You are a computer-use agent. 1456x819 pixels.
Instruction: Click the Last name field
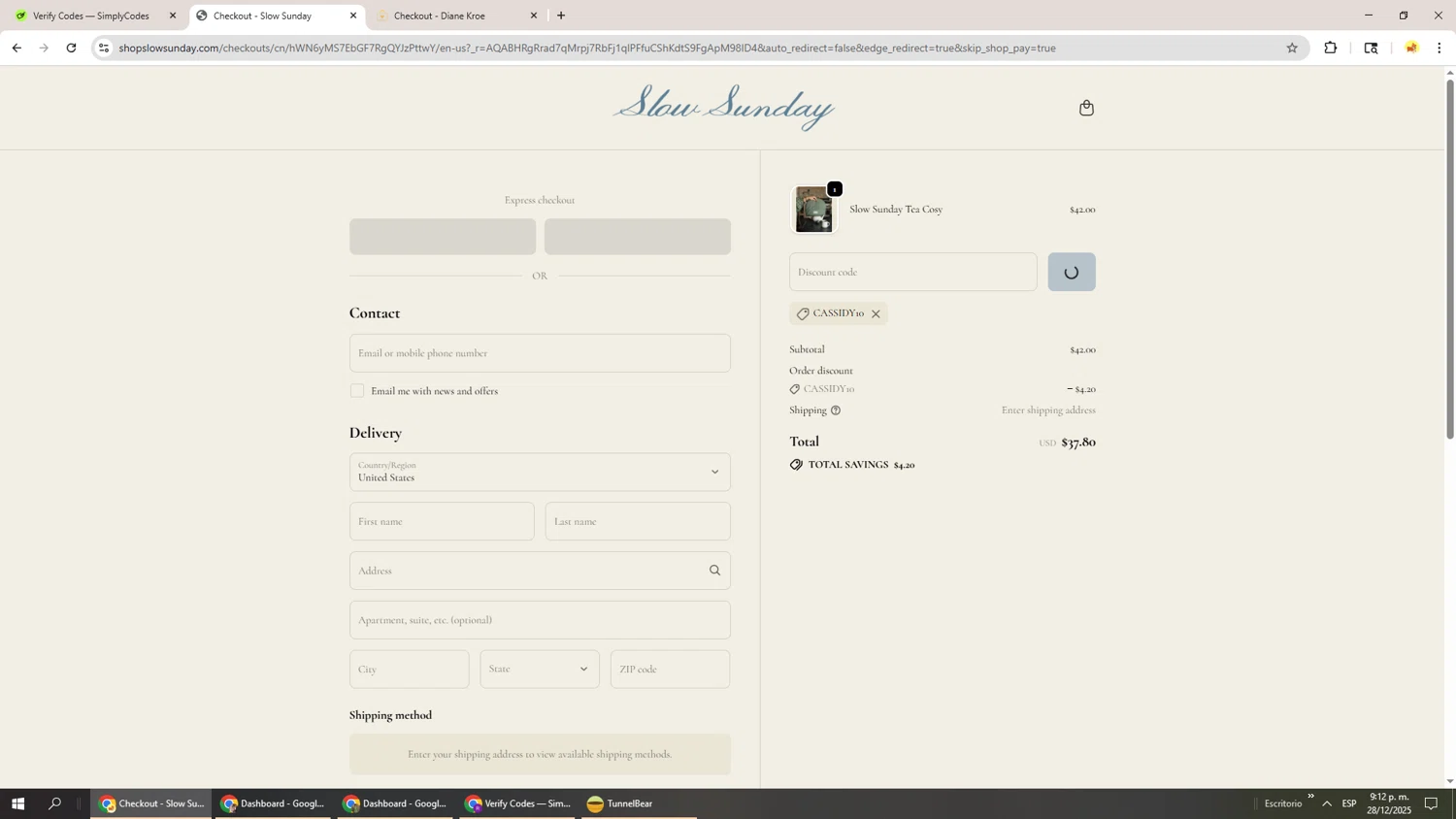click(638, 522)
